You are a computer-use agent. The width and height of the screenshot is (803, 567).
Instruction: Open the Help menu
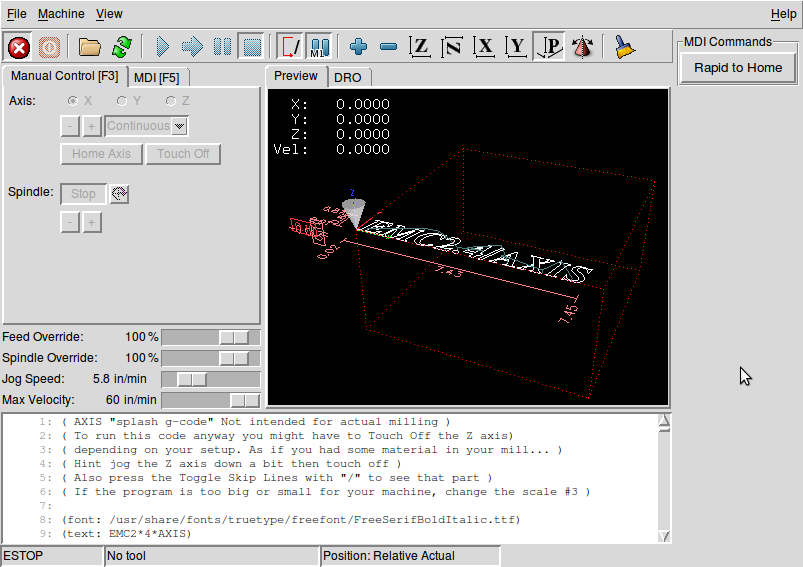784,14
